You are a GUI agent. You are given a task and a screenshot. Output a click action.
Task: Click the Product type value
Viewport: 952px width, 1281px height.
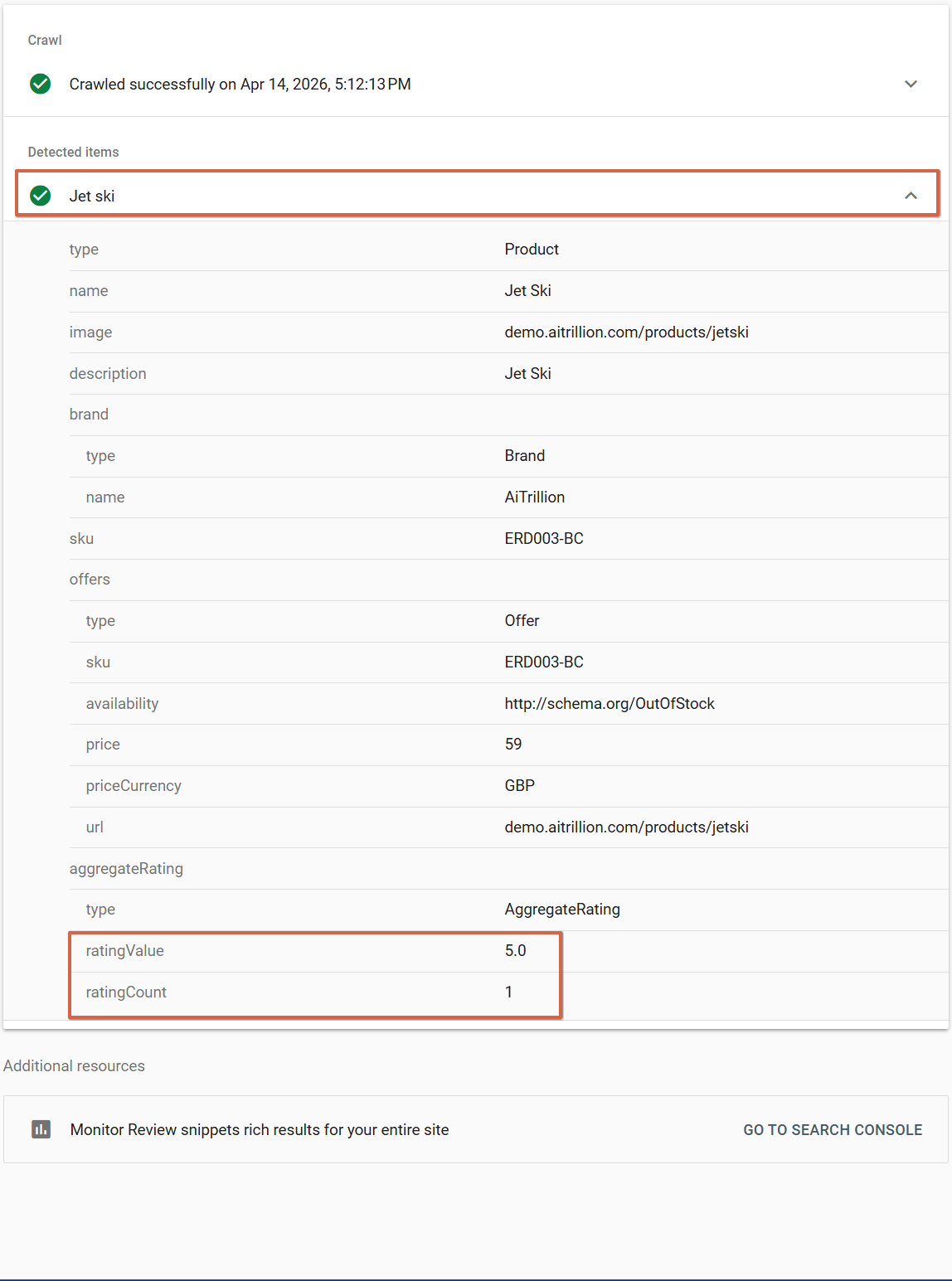pyautogui.click(x=532, y=249)
